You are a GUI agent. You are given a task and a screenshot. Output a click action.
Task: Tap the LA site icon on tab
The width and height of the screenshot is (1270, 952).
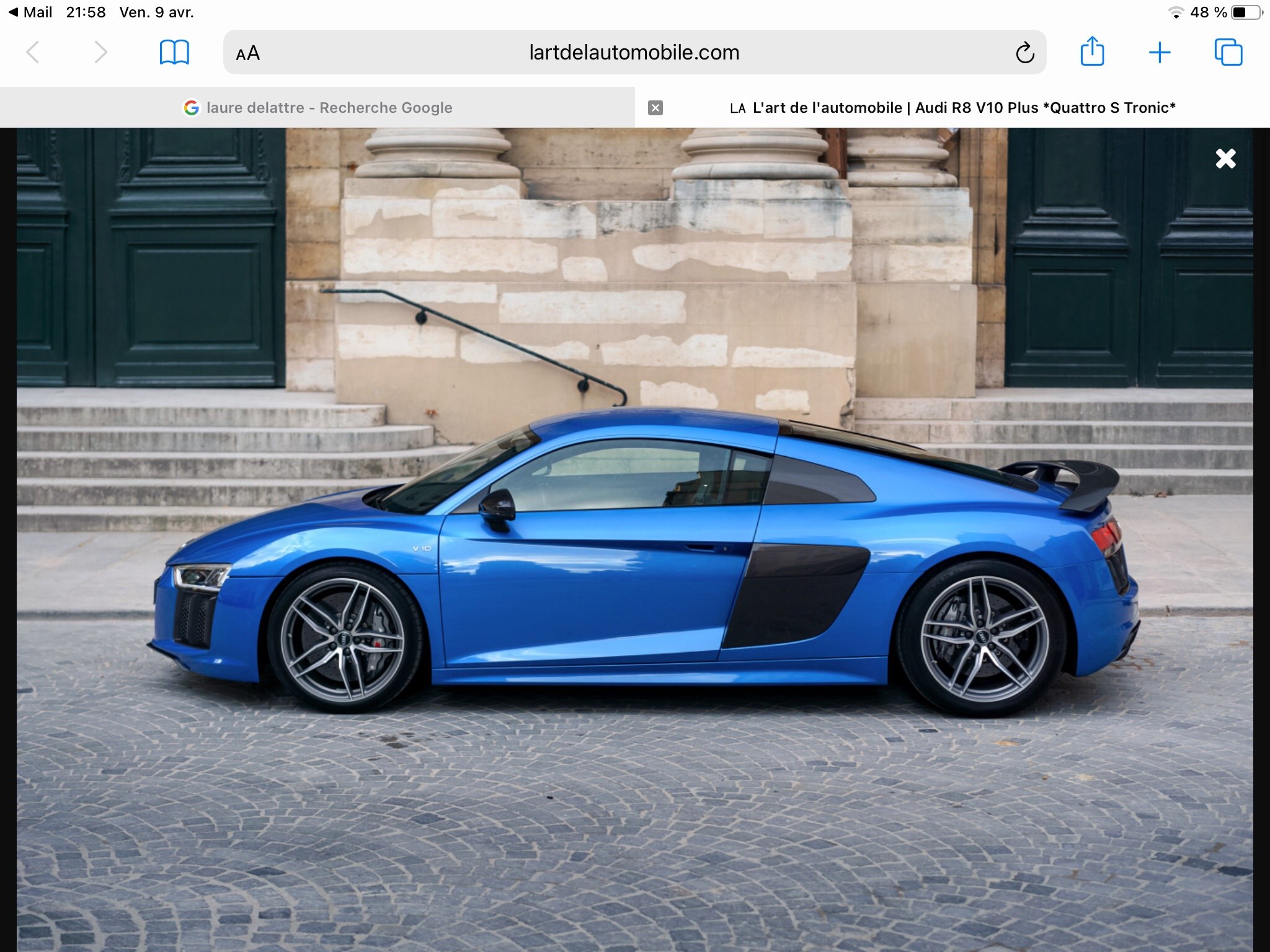[x=737, y=108]
